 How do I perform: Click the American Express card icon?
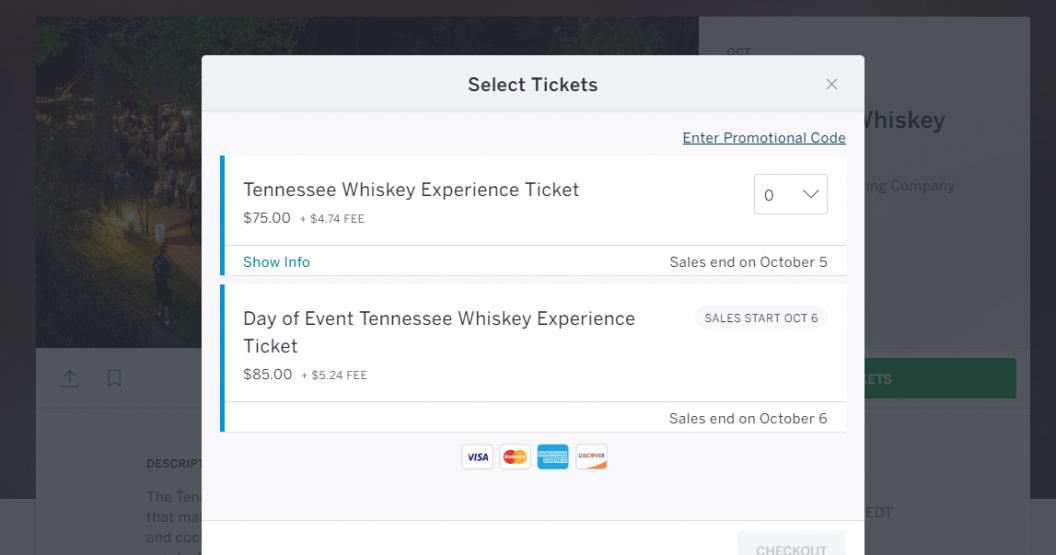(553, 457)
